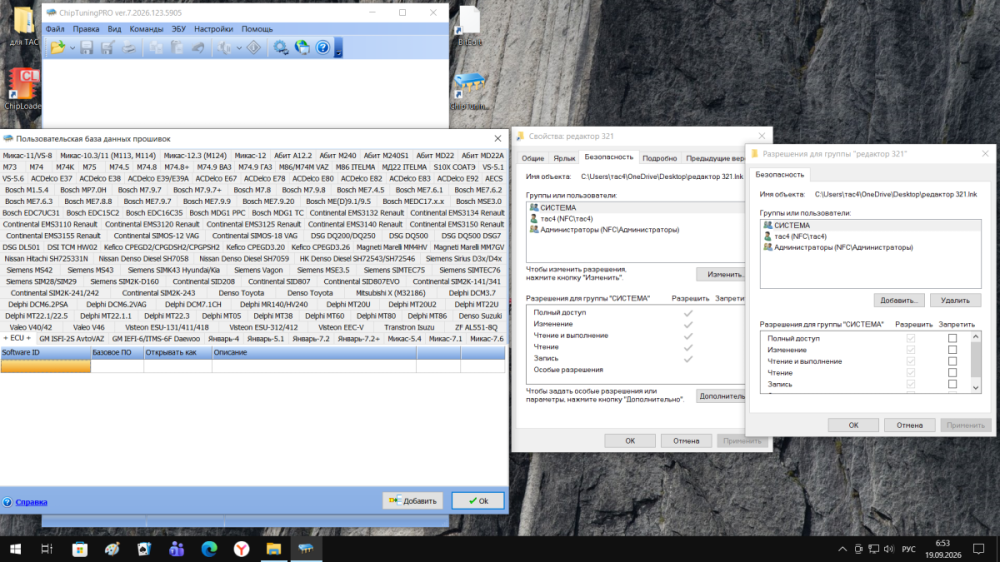Click the paste clipboard toolbar icon
The width and height of the screenshot is (1000, 562).
177,48
